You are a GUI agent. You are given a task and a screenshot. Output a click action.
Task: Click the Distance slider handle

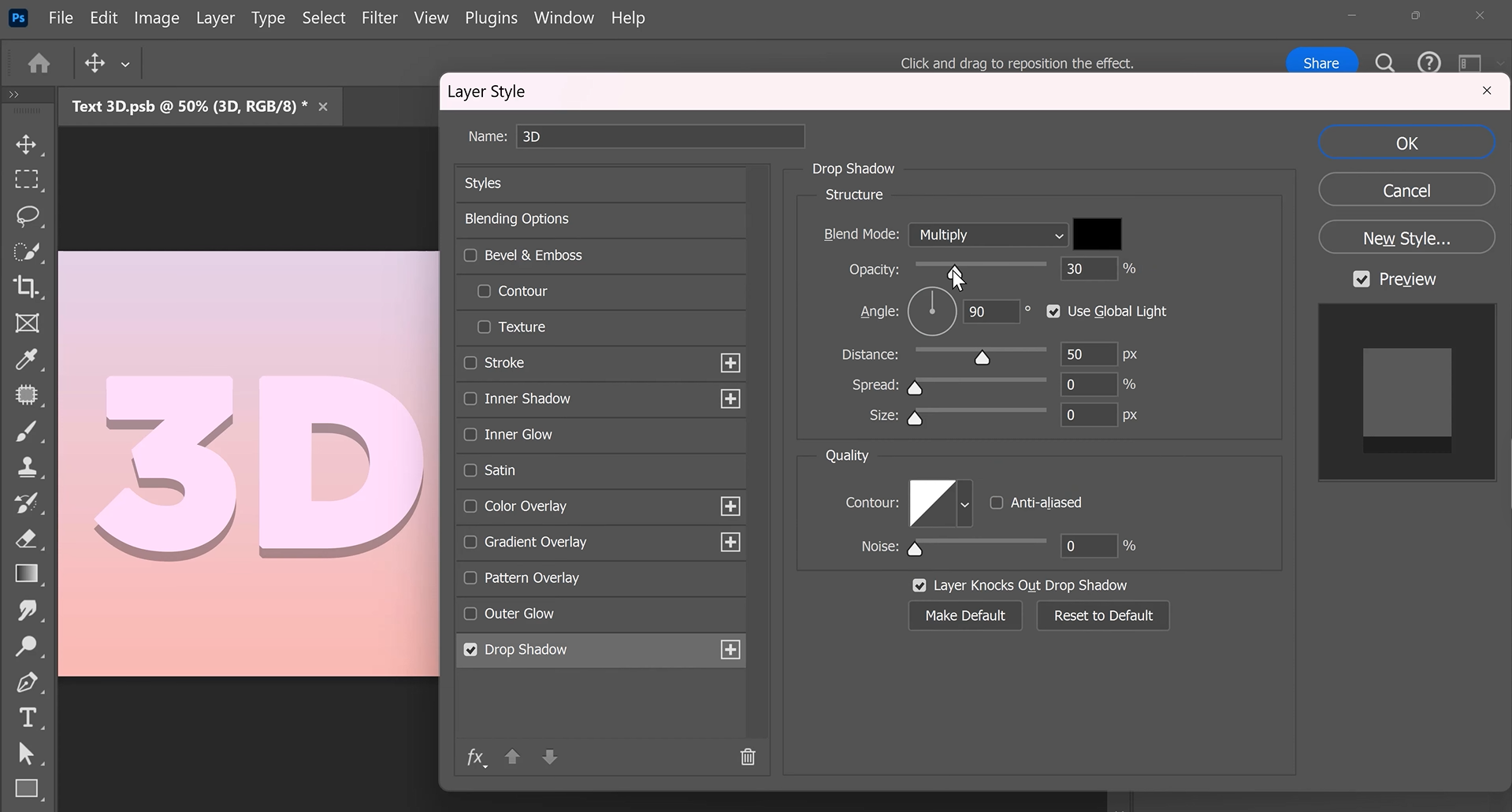982,358
